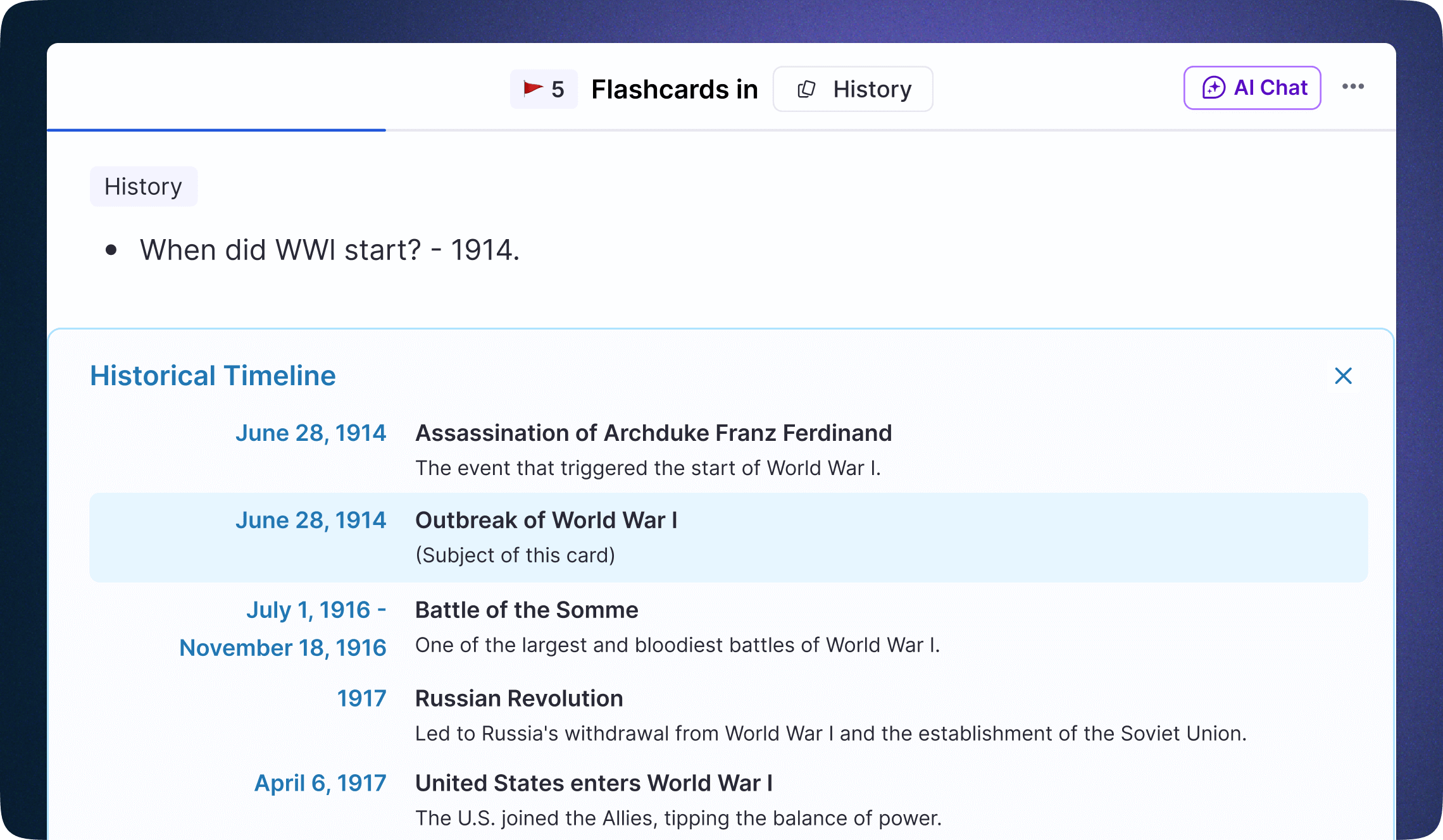The width and height of the screenshot is (1443, 840).
Task: Expand the United States enters World War I entry
Action: tap(593, 783)
